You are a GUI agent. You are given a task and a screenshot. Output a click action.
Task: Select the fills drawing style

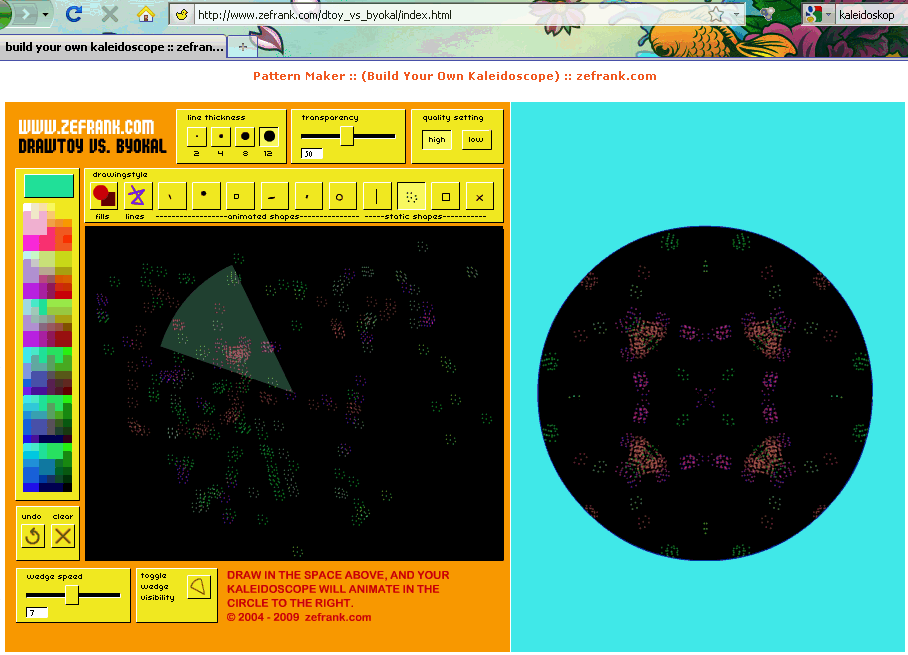[x=104, y=196]
